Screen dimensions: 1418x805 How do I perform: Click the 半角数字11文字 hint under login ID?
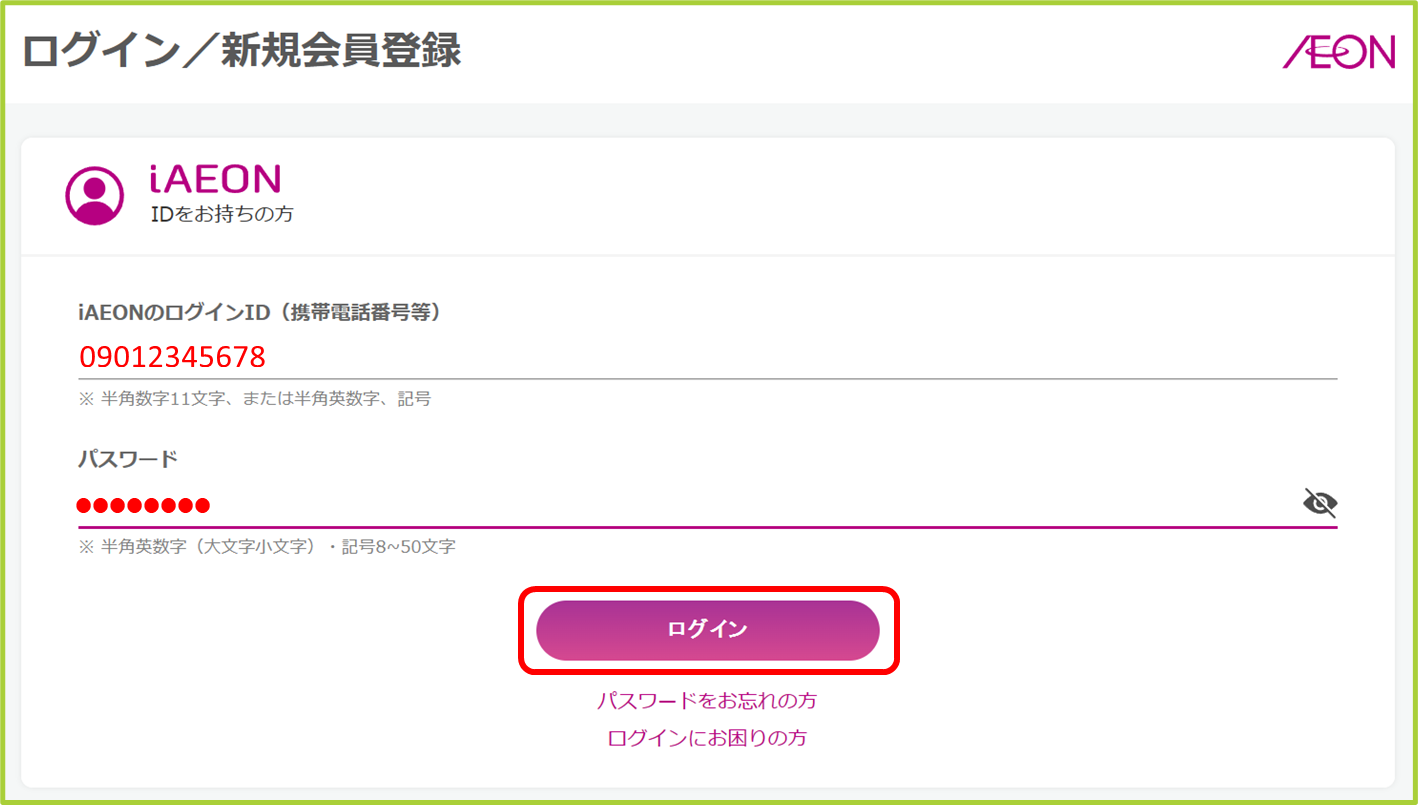click(x=255, y=399)
